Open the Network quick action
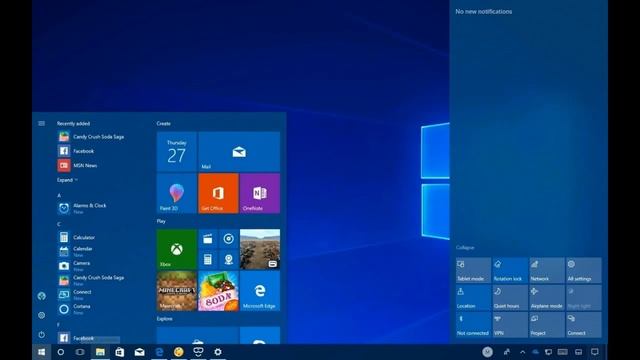640x360 pixels. coord(547,270)
